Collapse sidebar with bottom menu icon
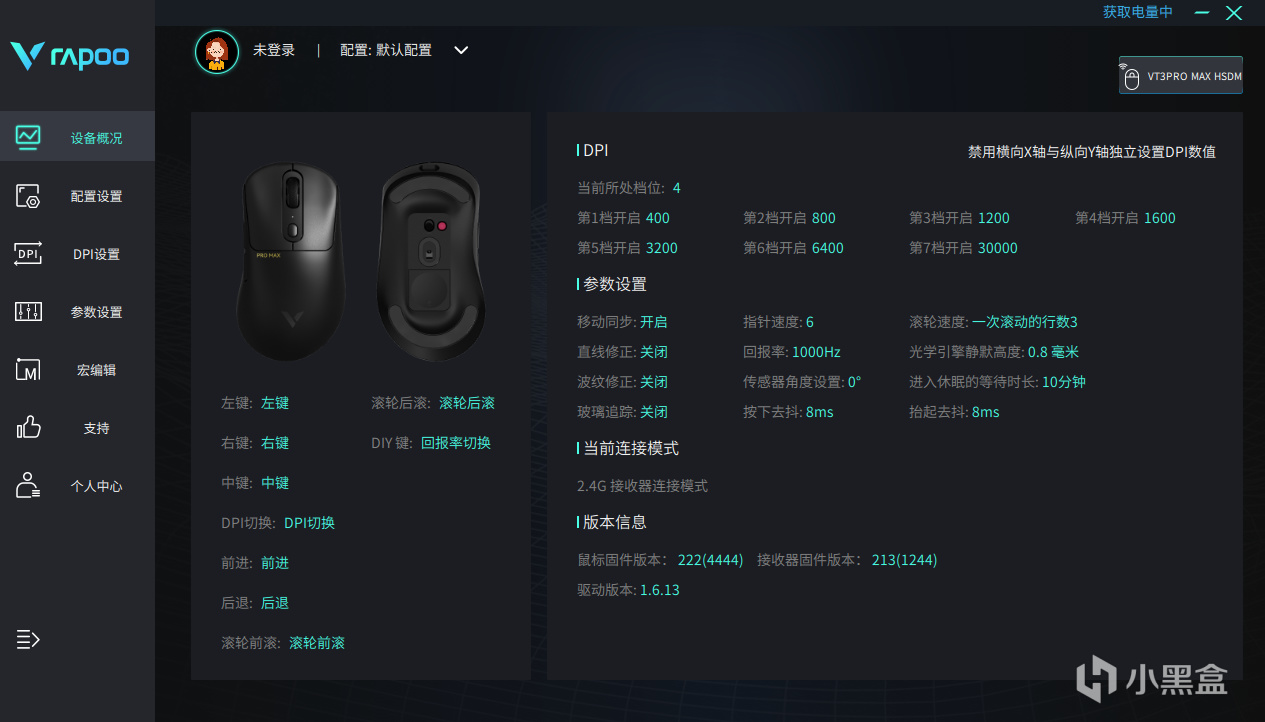Screen dimensions: 1265x722 (x=28, y=639)
